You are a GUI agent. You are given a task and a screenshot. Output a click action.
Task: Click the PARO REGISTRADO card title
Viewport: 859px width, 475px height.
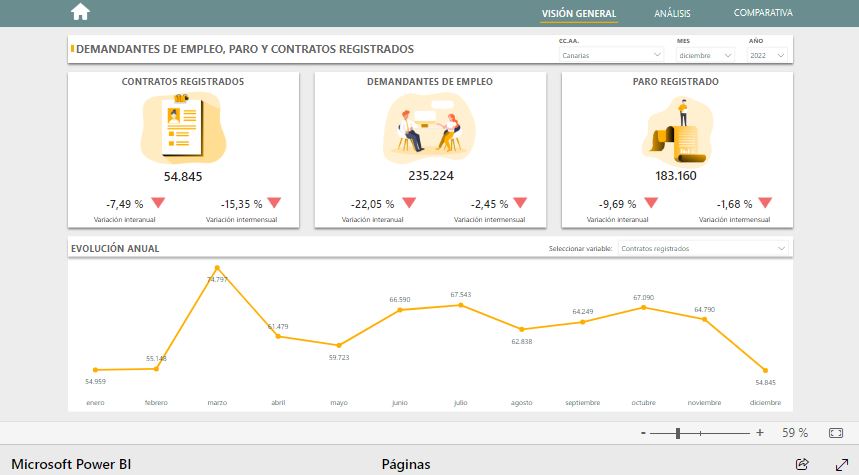pyautogui.click(x=676, y=82)
